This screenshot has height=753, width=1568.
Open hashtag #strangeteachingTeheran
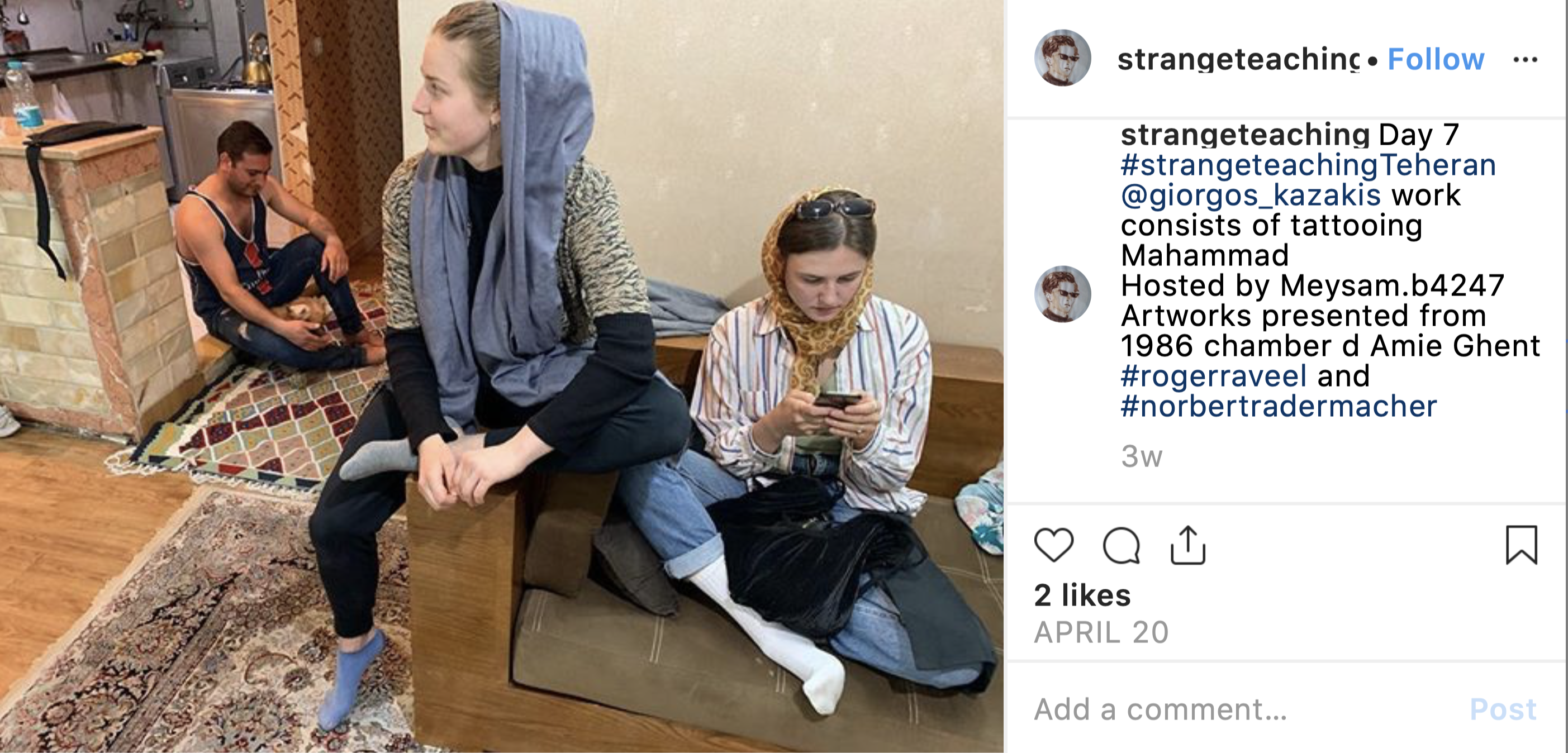[1309, 165]
